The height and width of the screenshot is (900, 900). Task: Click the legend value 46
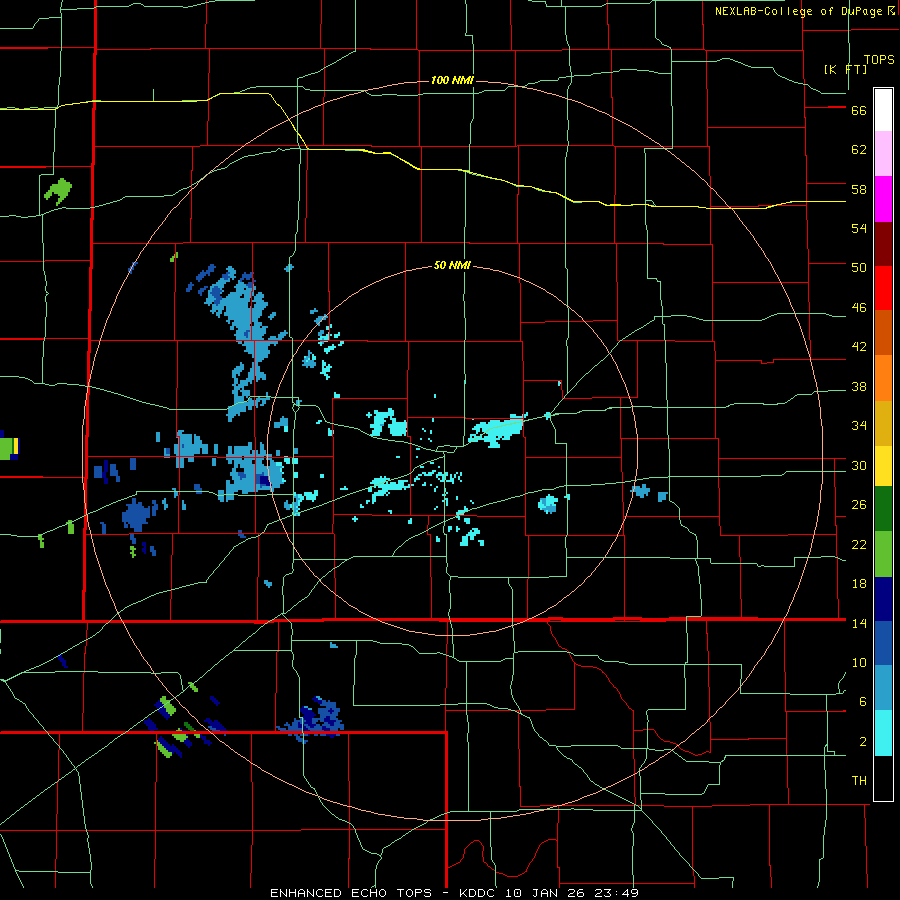tap(859, 308)
